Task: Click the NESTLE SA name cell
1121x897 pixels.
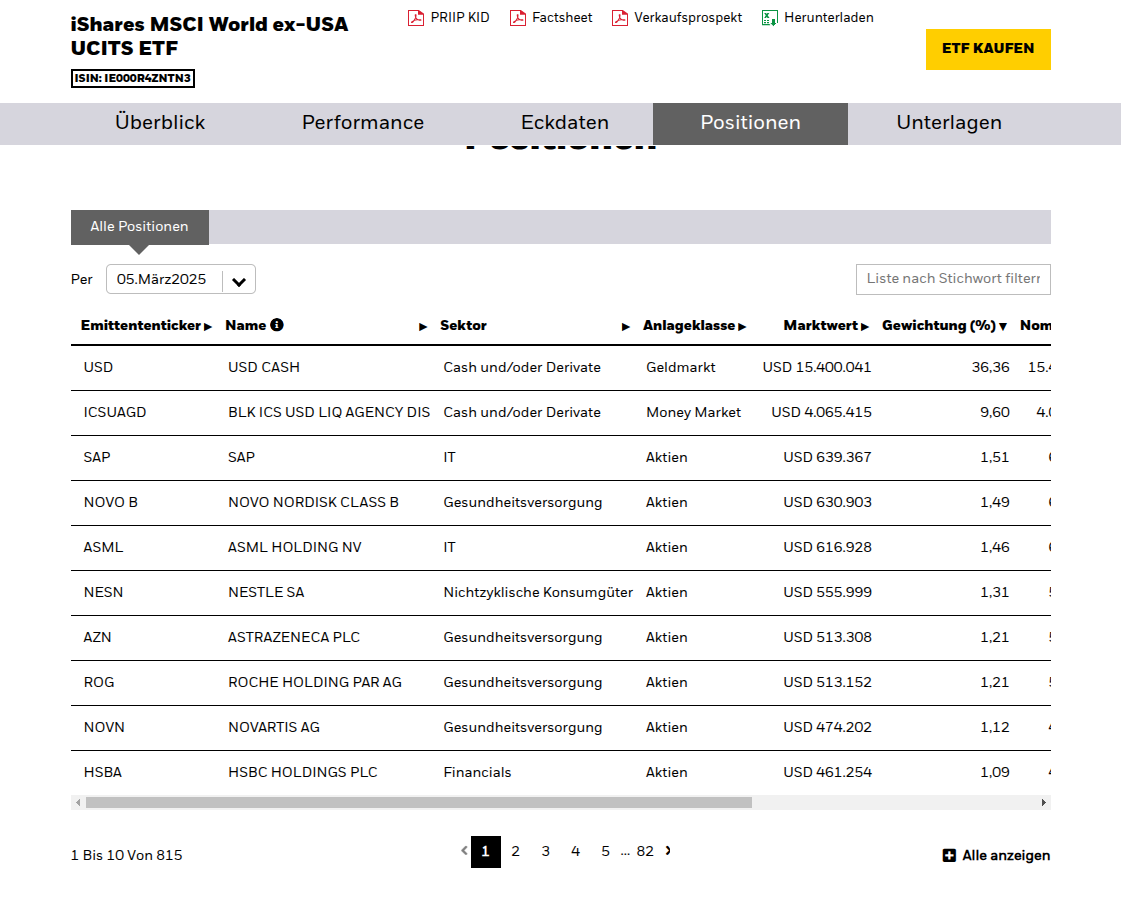Action: point(266,593)
